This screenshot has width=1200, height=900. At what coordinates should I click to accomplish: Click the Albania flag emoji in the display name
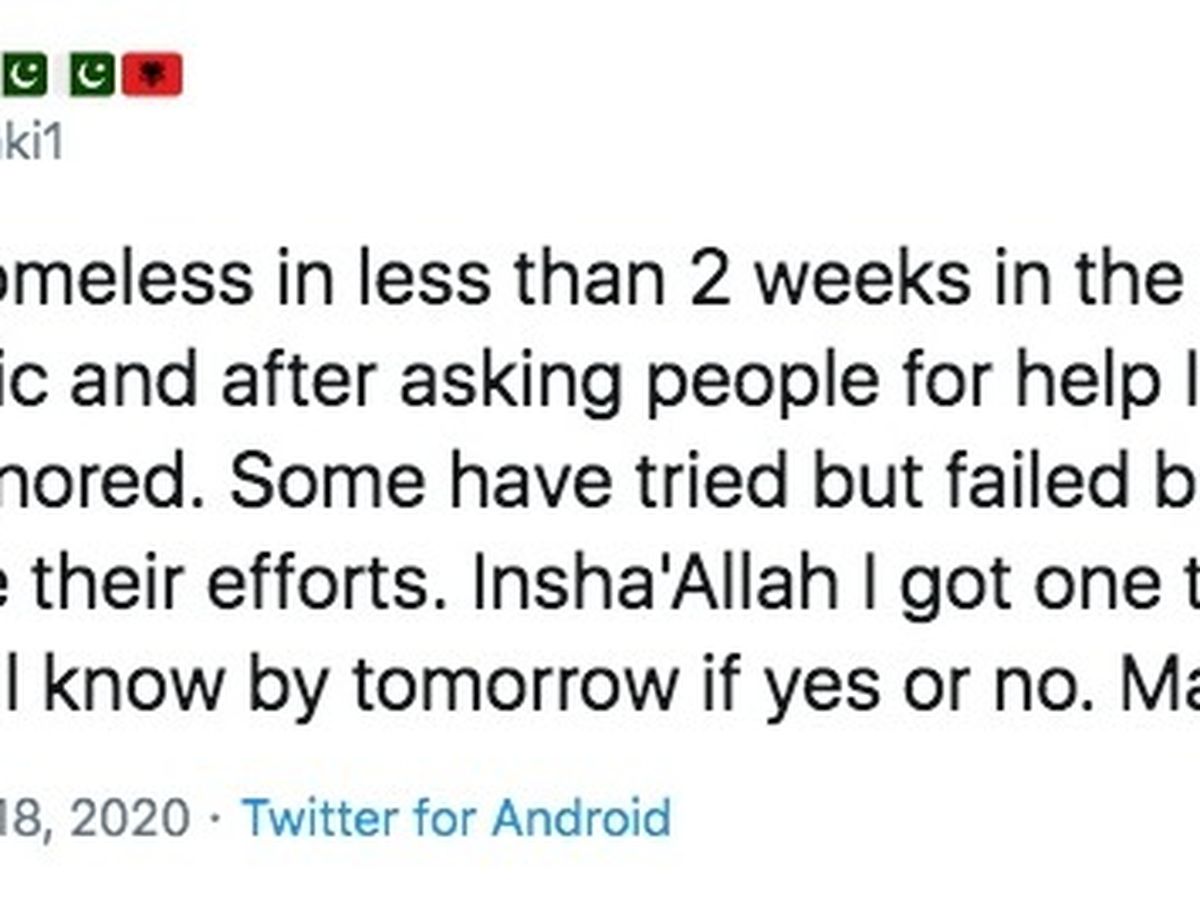pos(152,75)
